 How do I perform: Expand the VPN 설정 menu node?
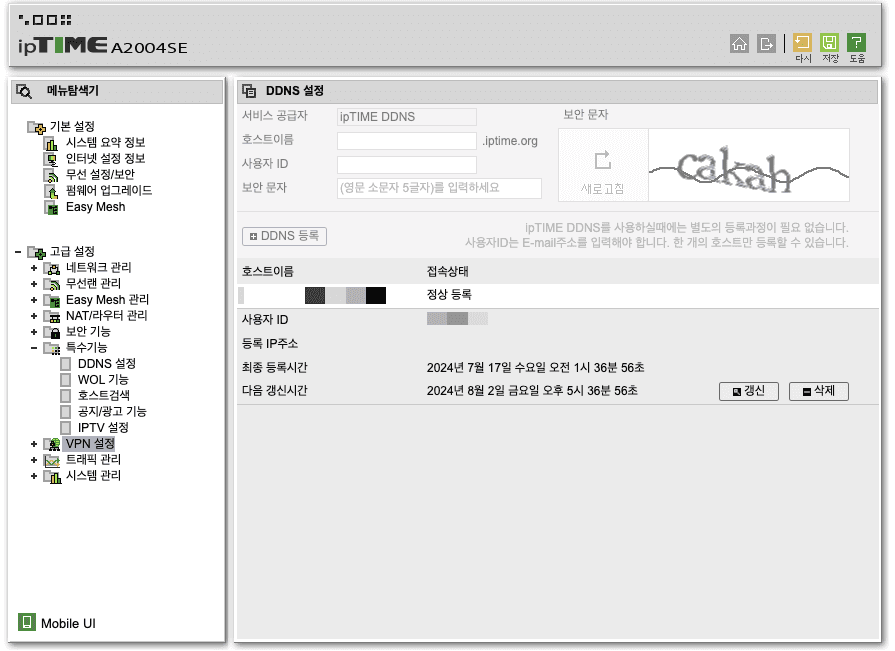34,443
